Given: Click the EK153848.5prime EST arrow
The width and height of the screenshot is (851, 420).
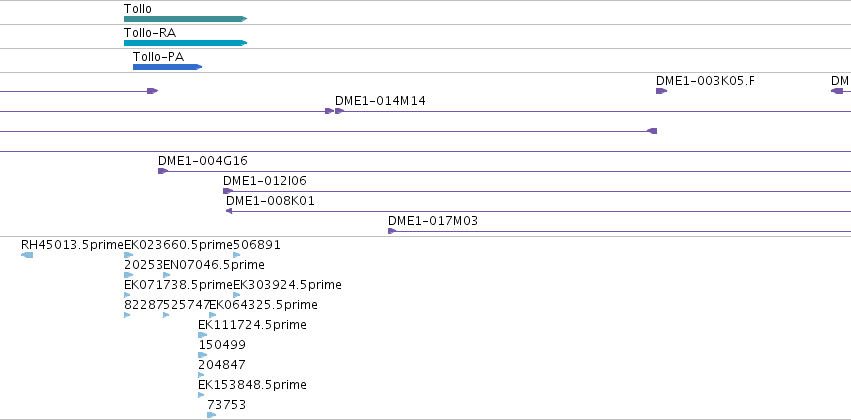Looking at the screenshot, I should [201, 395].
